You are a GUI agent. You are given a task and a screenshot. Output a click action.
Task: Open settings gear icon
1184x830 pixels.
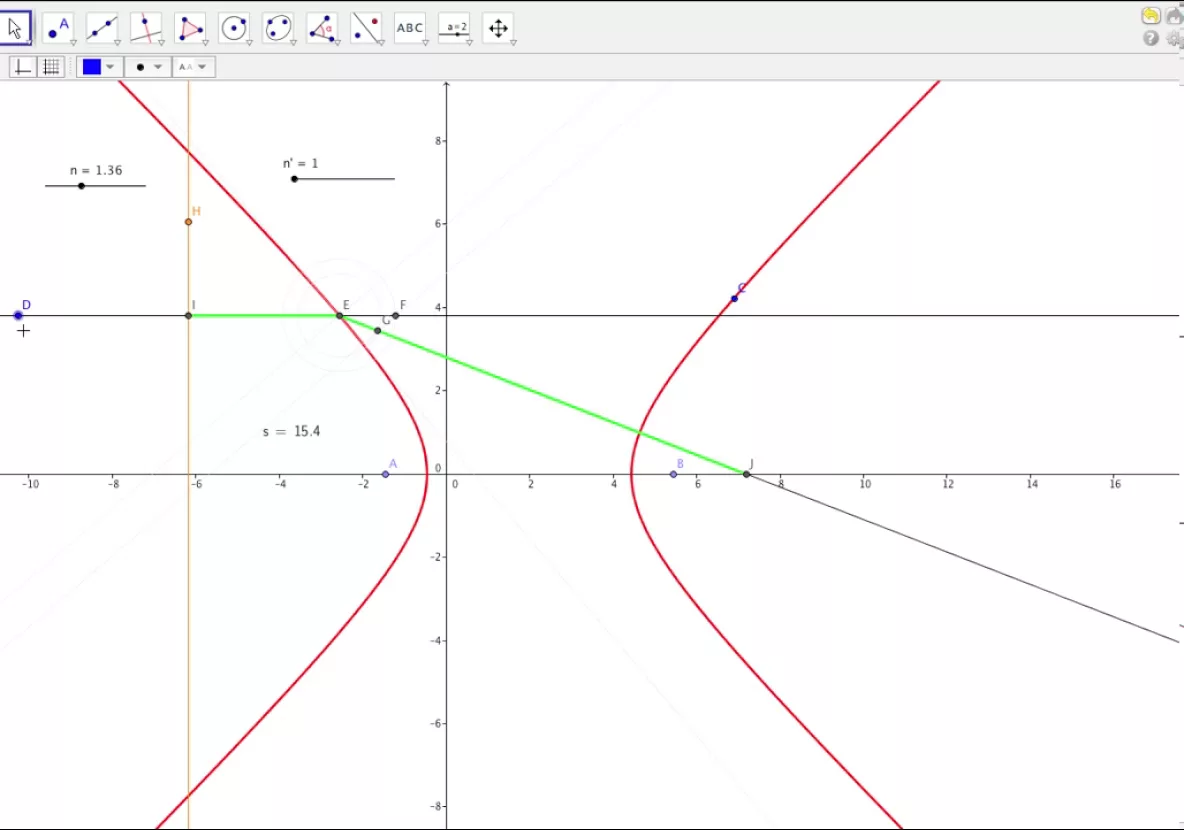click(1175, 38)
